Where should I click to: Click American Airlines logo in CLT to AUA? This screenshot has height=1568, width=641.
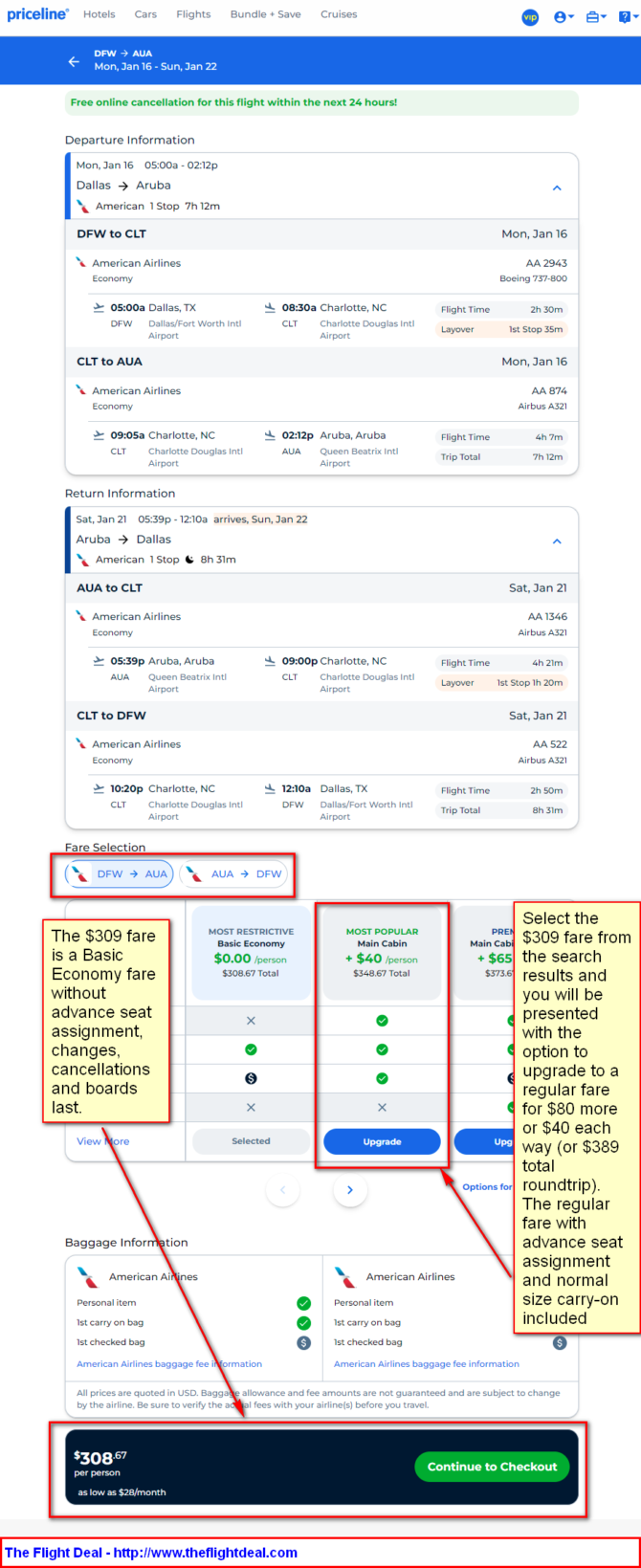[82, 390]
